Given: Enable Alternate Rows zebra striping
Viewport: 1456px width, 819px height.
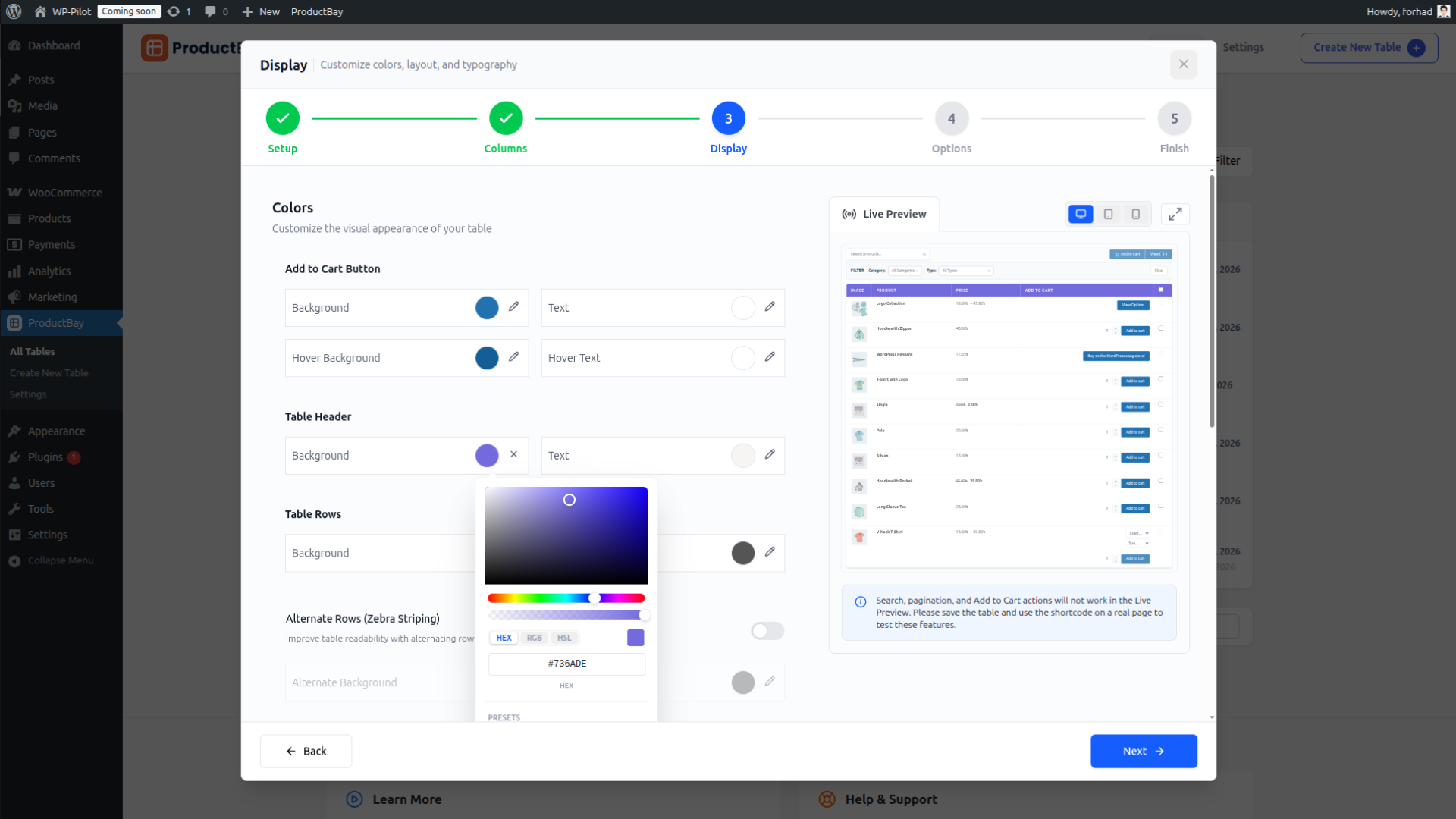Looking at the screenshot, I should tap(767, 630).
